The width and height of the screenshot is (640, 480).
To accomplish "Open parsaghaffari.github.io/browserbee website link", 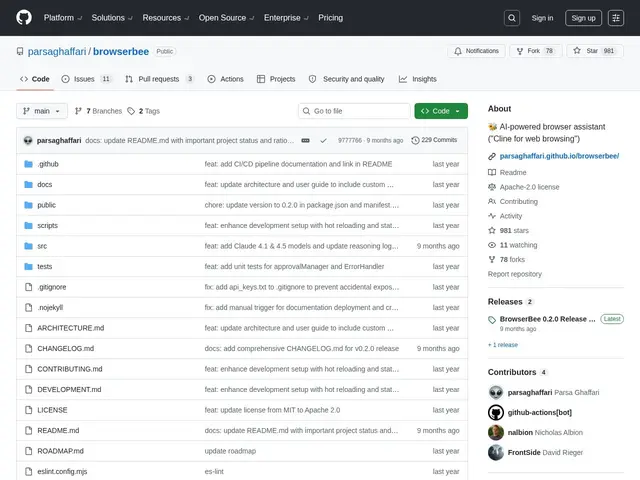I will point(559,156).
